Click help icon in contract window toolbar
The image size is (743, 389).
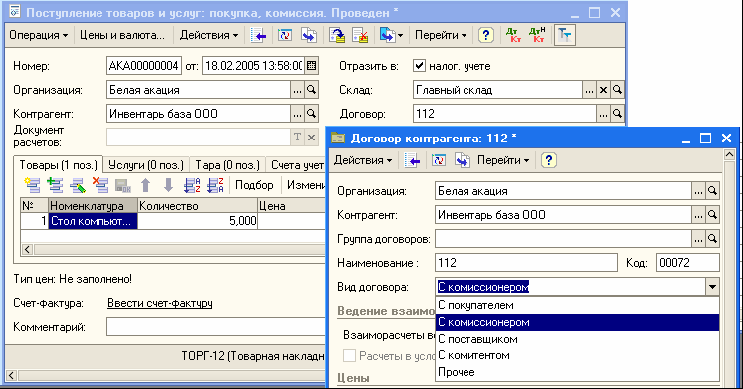(x=548, y=160)
